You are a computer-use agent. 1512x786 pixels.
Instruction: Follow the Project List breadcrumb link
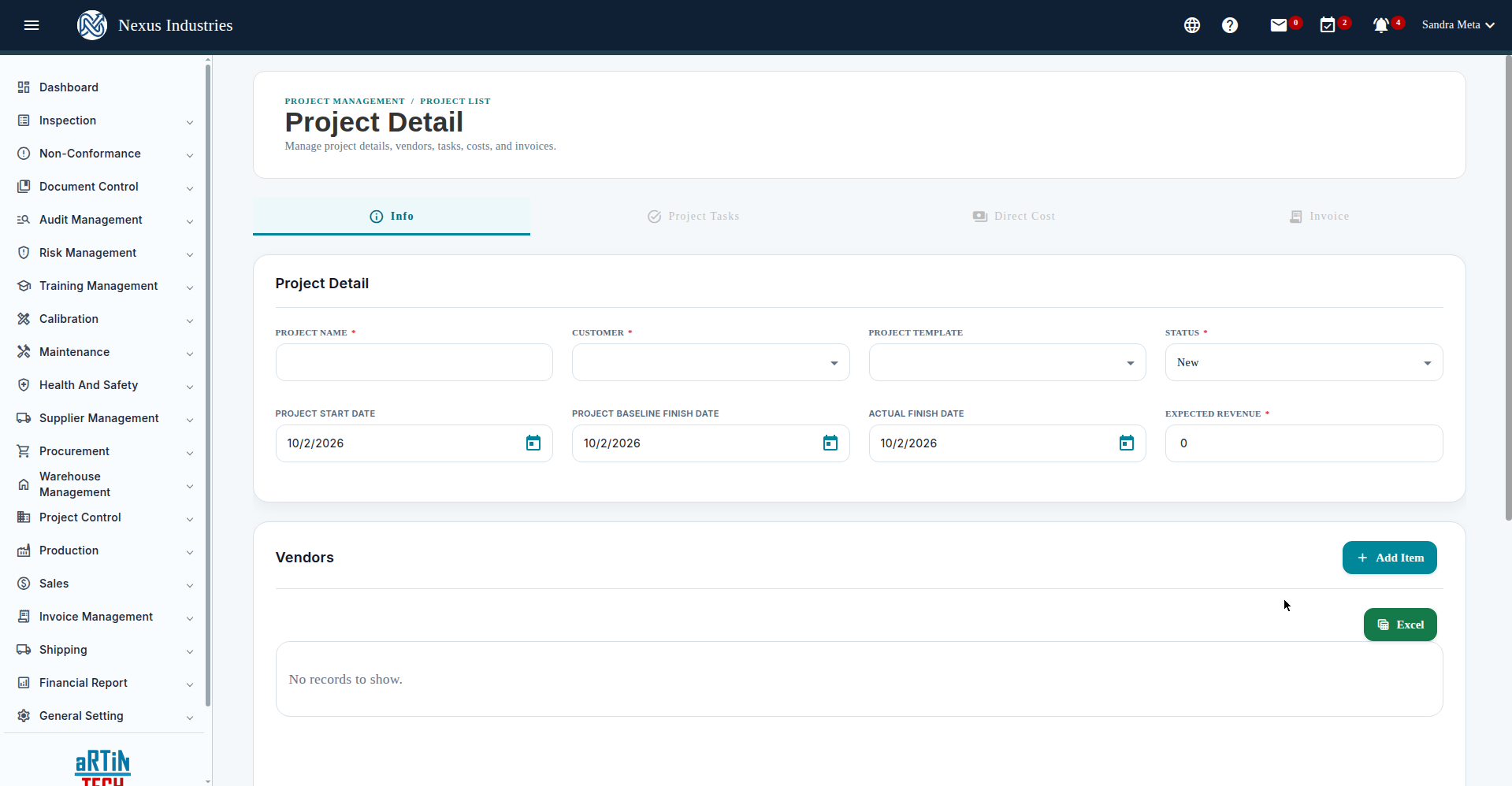[455, 101]
